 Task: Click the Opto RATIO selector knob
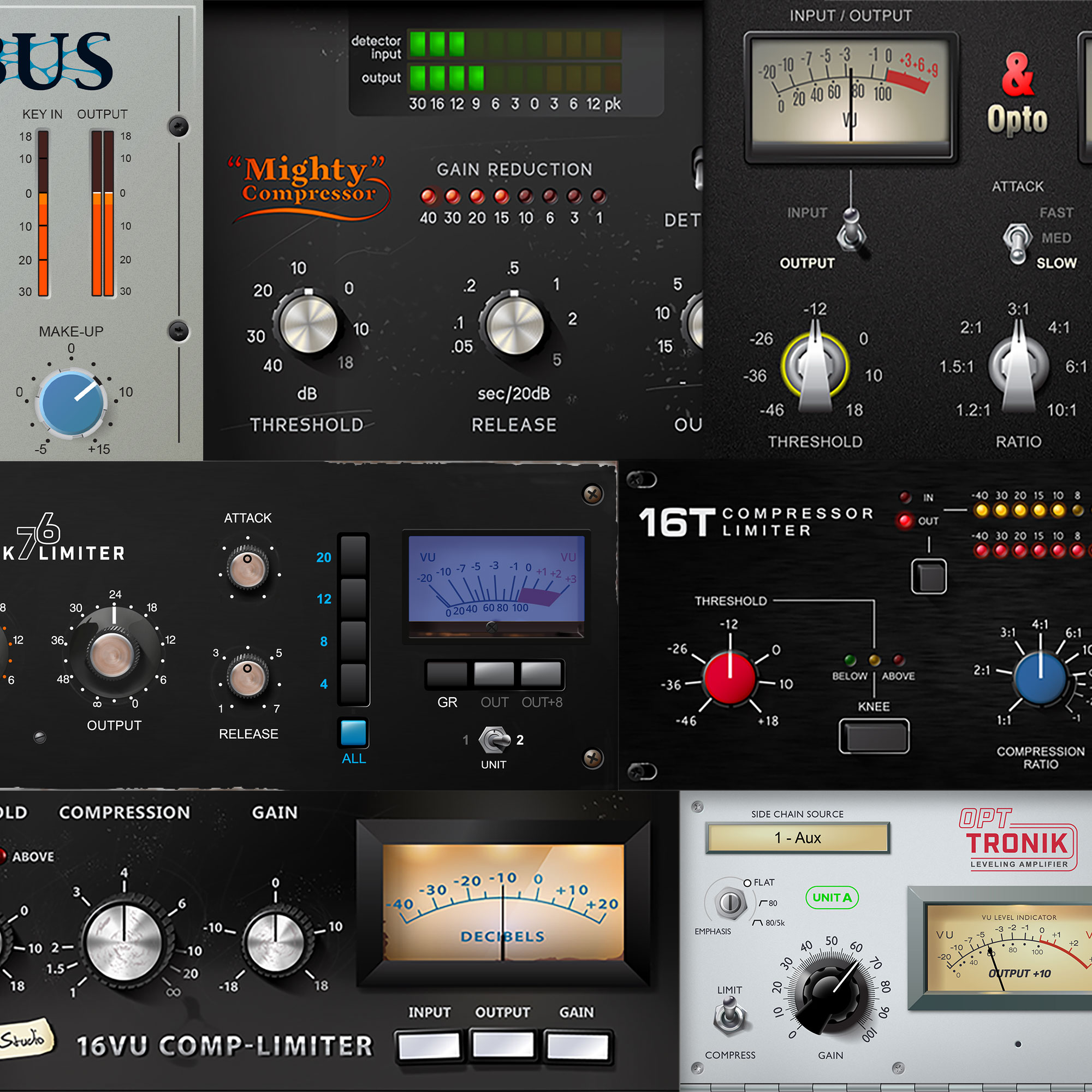[x=1018, y=366]
